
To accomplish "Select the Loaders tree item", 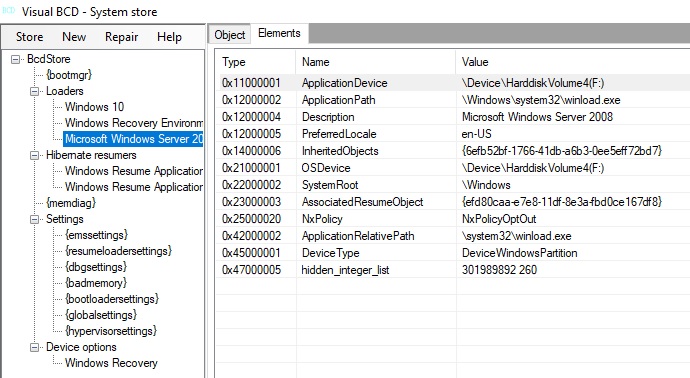I will 65,91.
